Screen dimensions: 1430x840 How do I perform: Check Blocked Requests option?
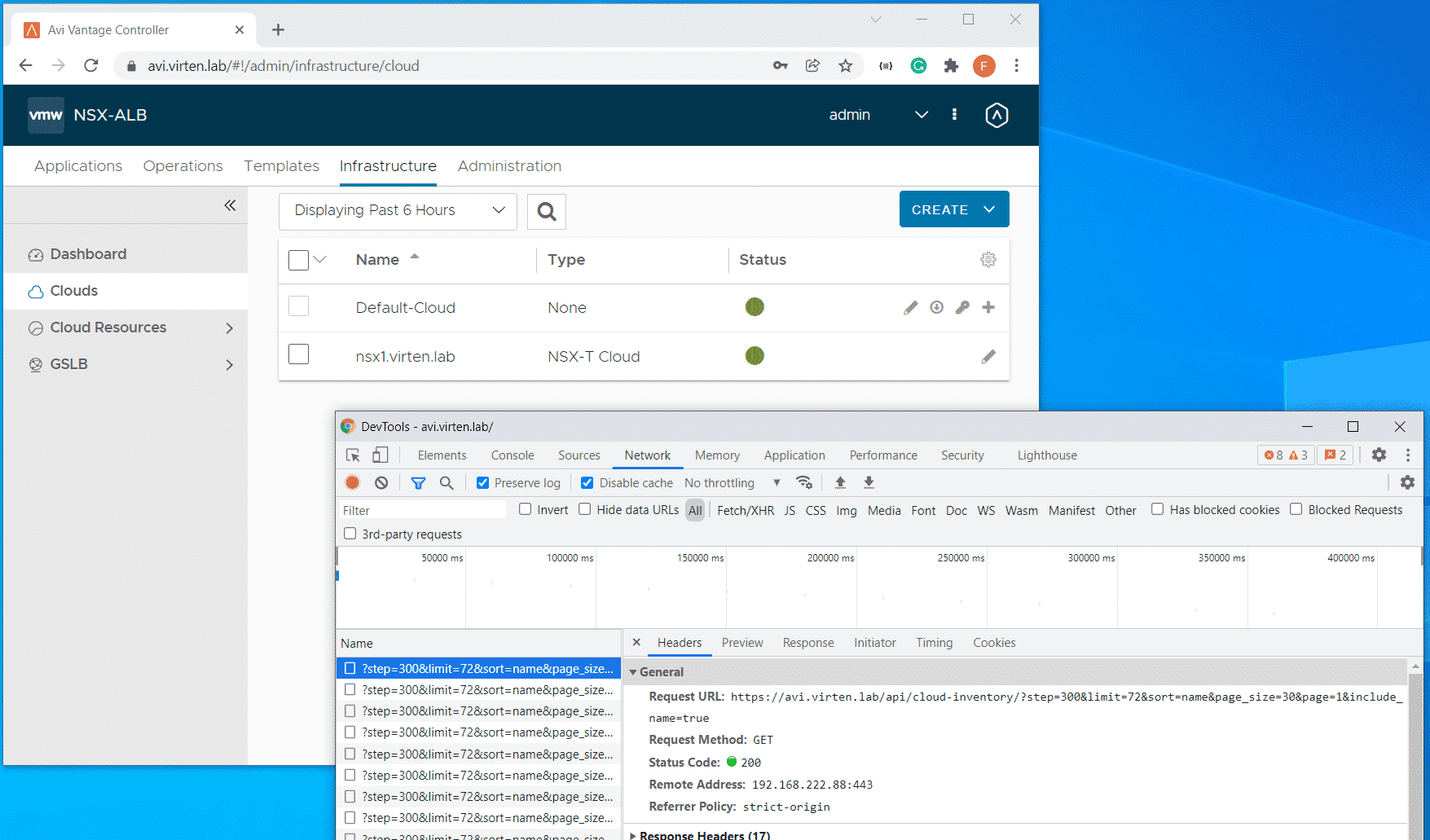coord(1296,509)
